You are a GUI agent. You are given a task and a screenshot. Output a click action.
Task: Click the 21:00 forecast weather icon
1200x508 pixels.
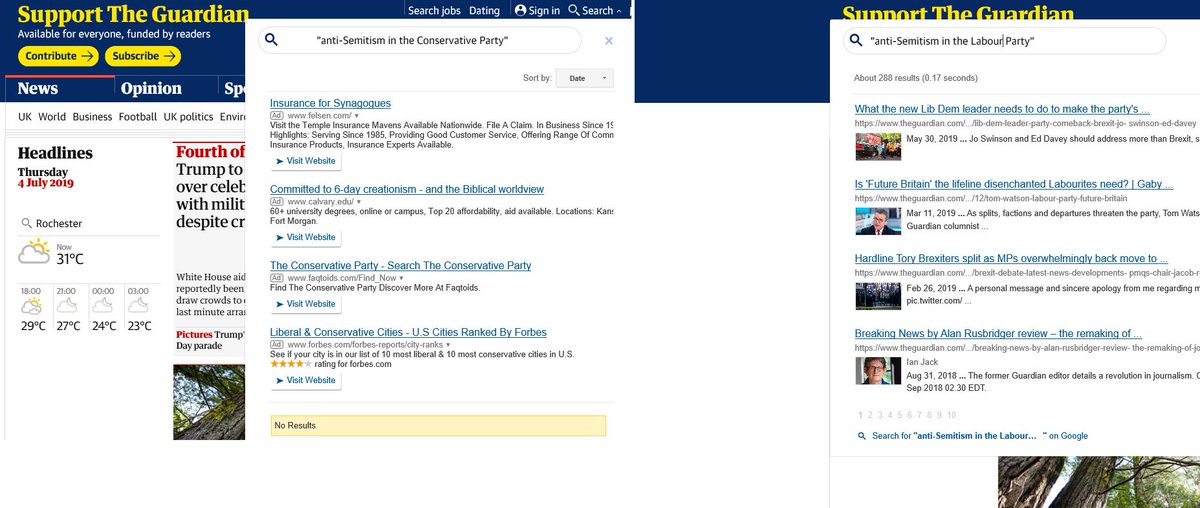point(68,305)
